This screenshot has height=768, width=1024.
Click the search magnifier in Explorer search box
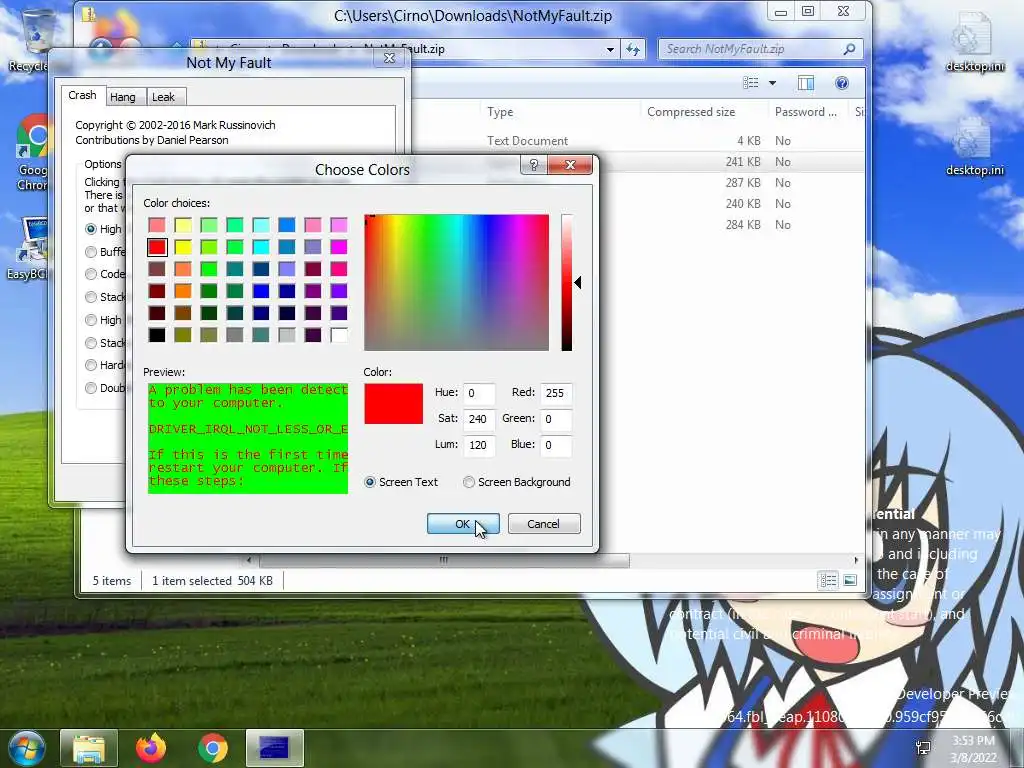coord(849,49)
